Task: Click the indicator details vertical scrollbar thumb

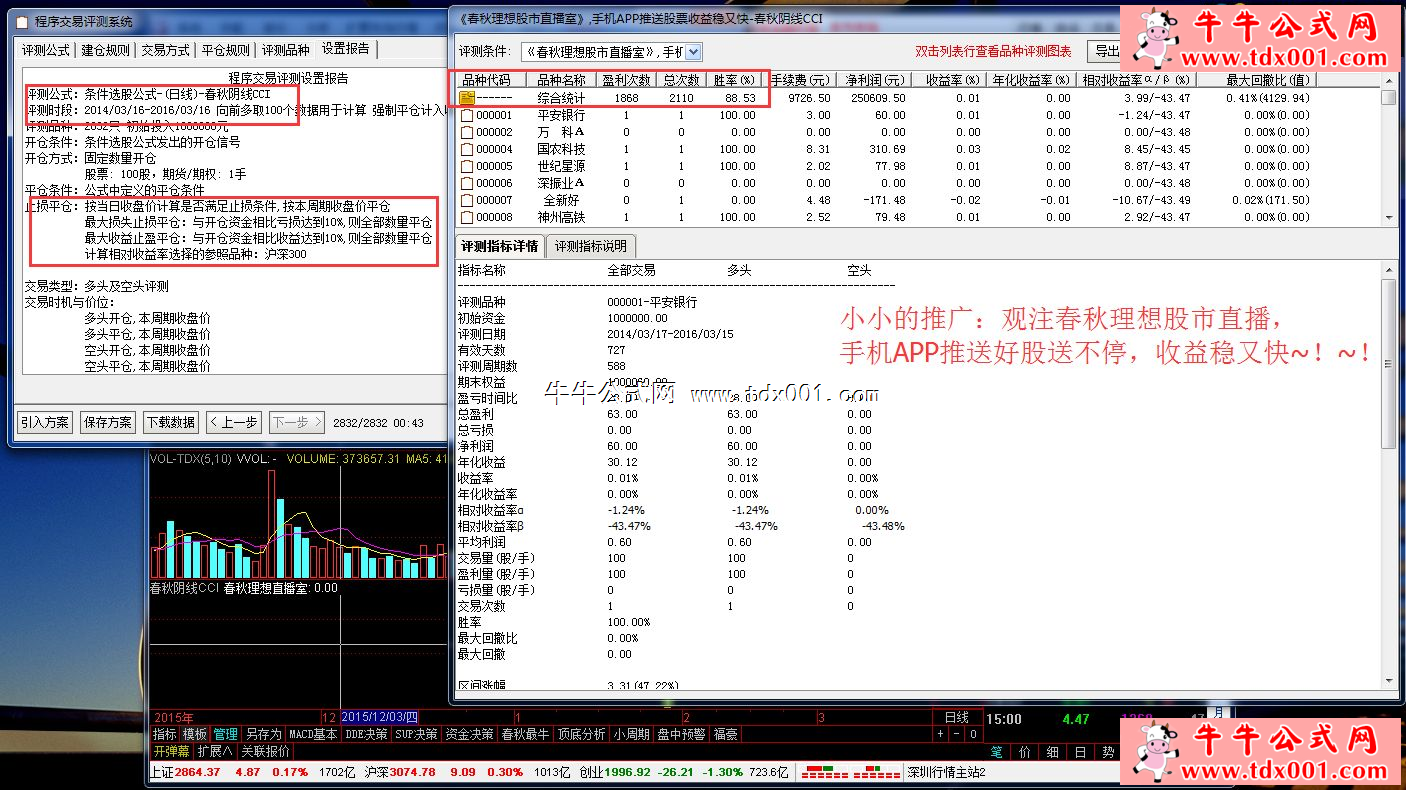Action: pos(1388,363)
